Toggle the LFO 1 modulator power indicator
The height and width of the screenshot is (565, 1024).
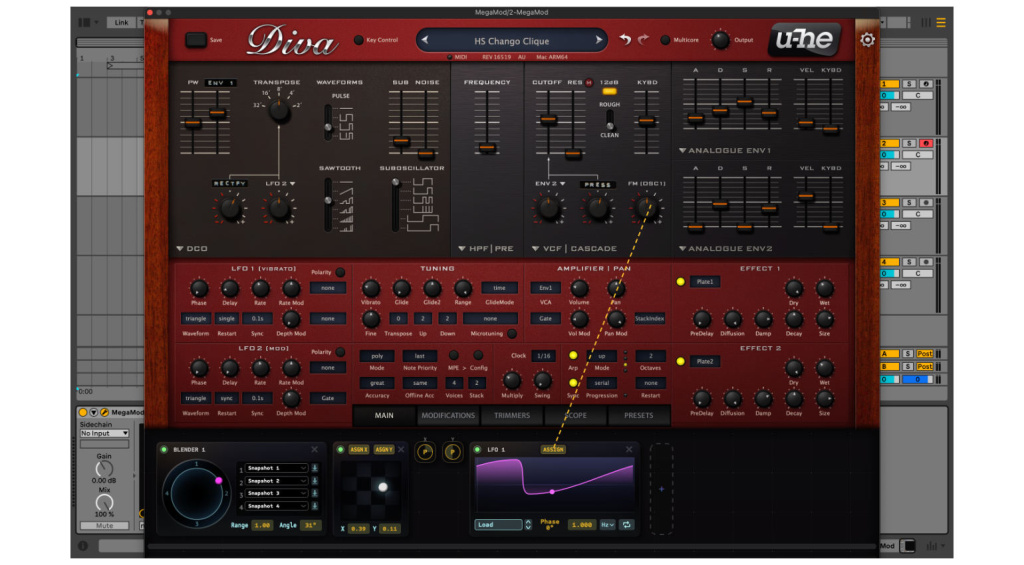click(477, 449)
